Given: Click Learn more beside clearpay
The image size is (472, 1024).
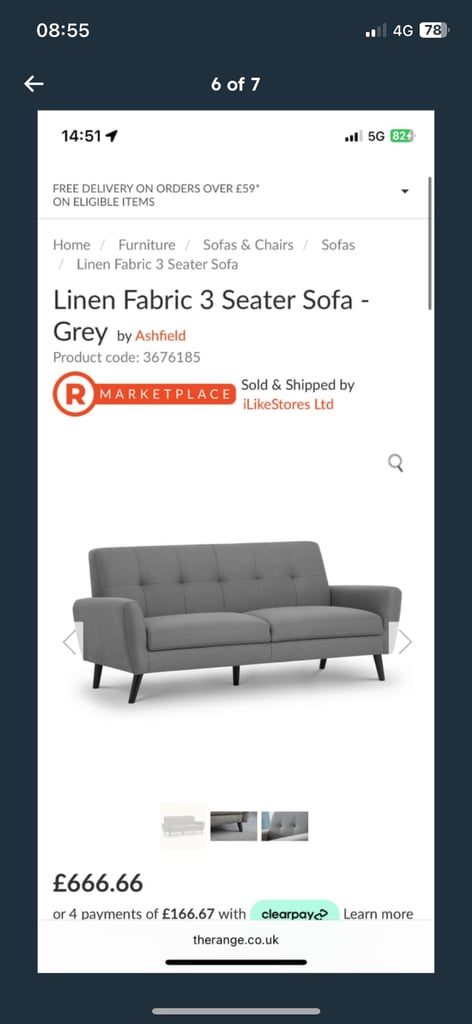Looking at the screenshot, I should click(378, 914).
